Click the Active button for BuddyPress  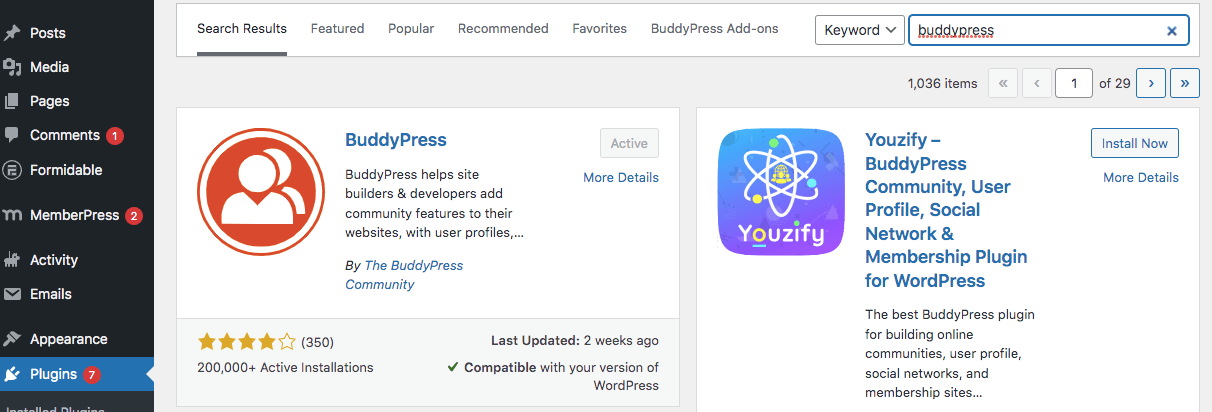(x=629, y=143)
